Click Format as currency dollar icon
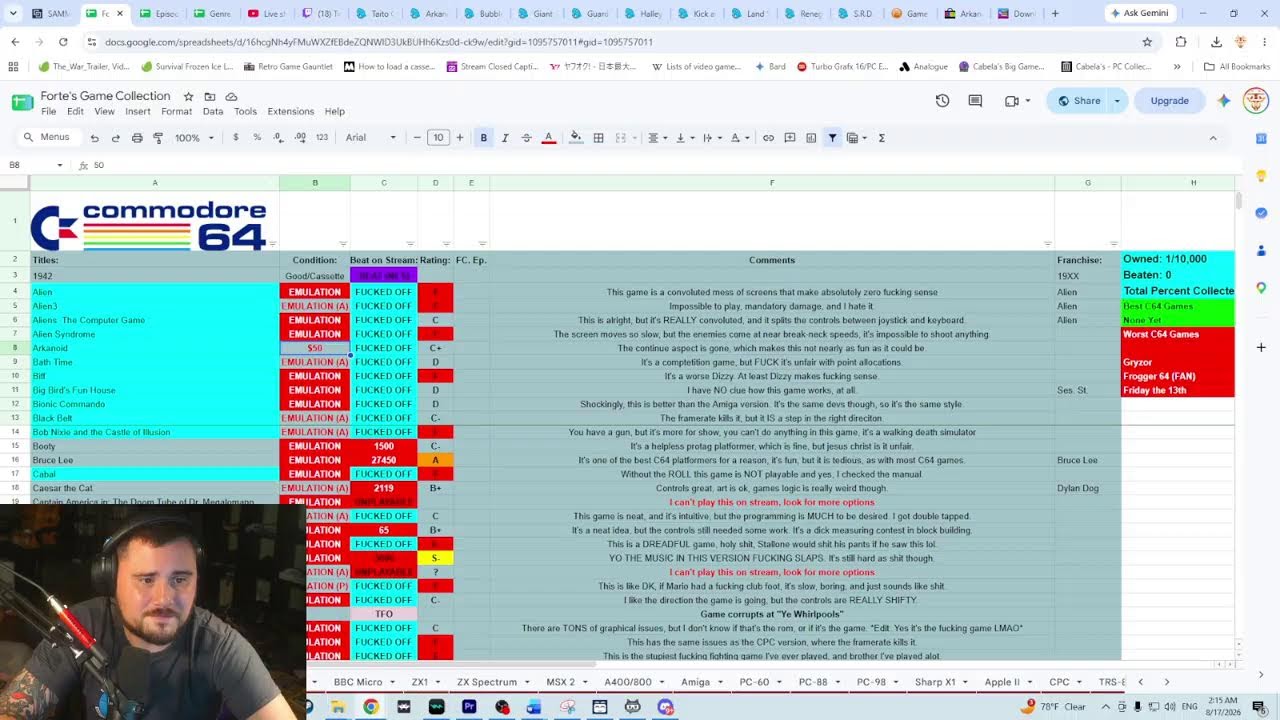 pos(236,138)
